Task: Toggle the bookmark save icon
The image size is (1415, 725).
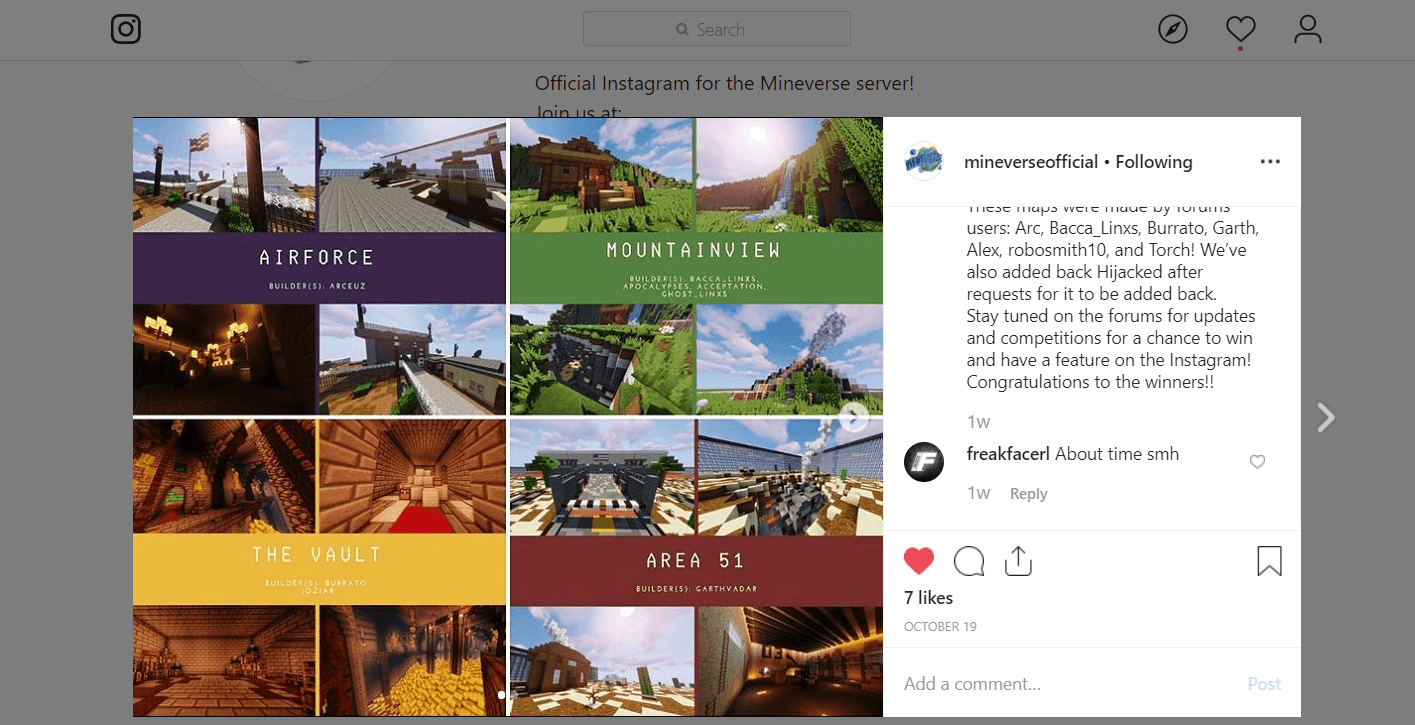Action: point(1268,561)
